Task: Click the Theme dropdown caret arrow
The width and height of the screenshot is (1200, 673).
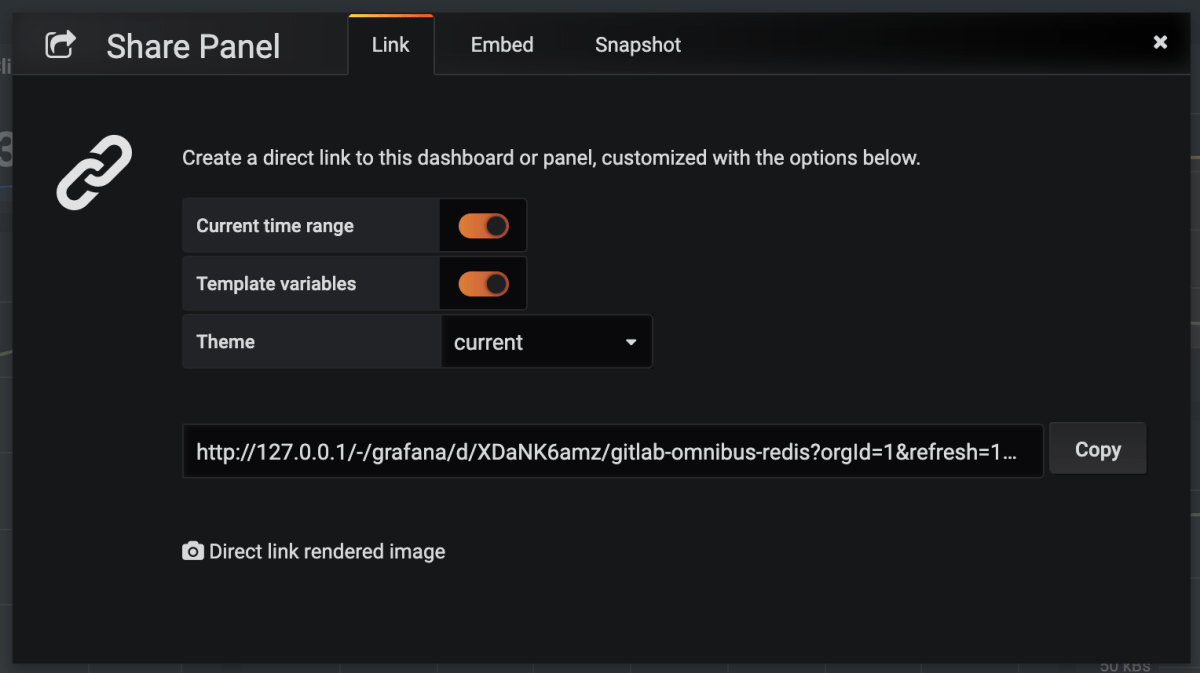Action: (631, 342)
